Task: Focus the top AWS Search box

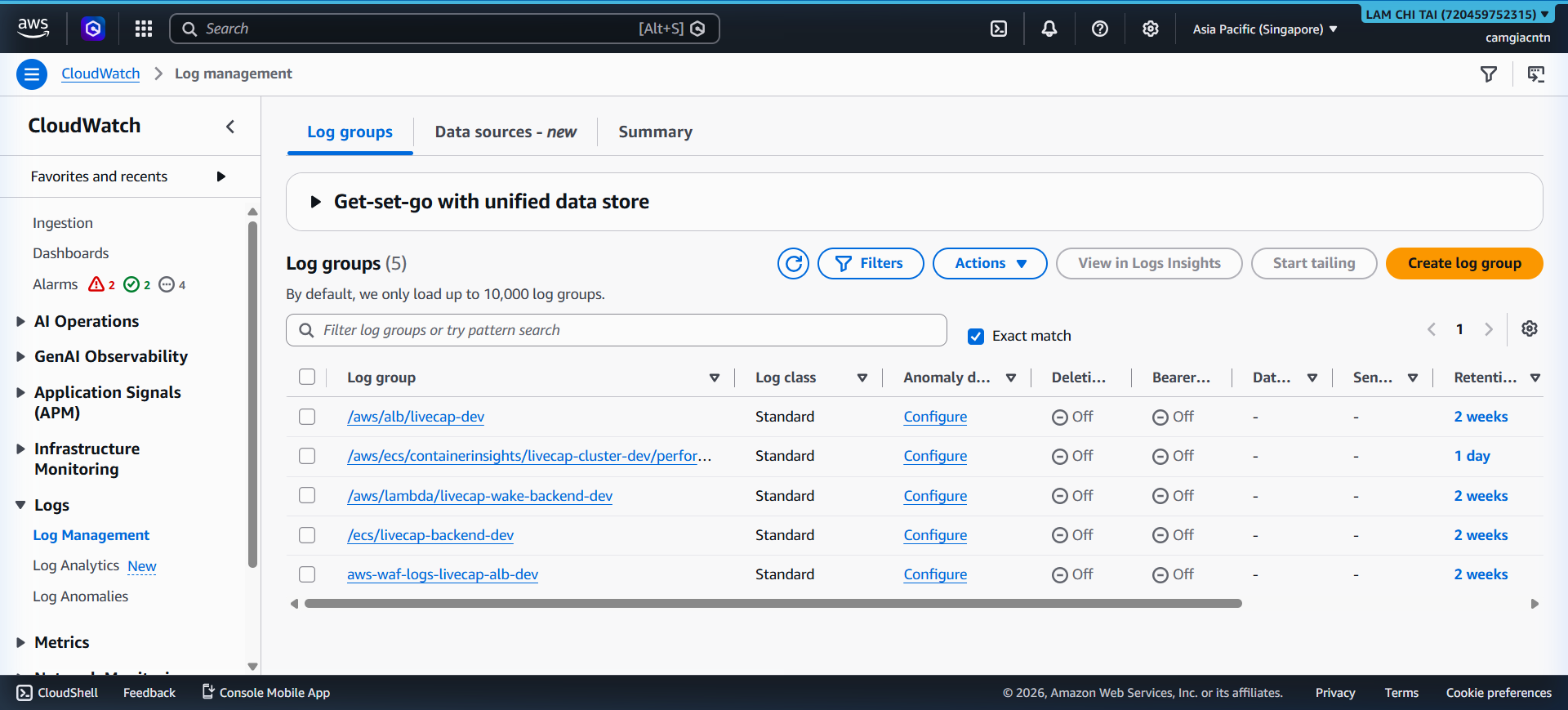Action: (x=444, y=29)
